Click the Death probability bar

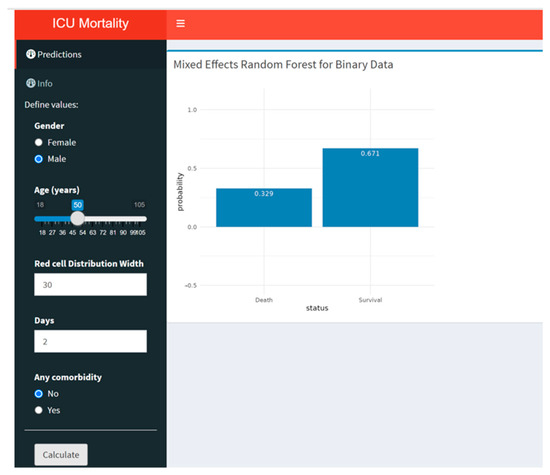264,208
